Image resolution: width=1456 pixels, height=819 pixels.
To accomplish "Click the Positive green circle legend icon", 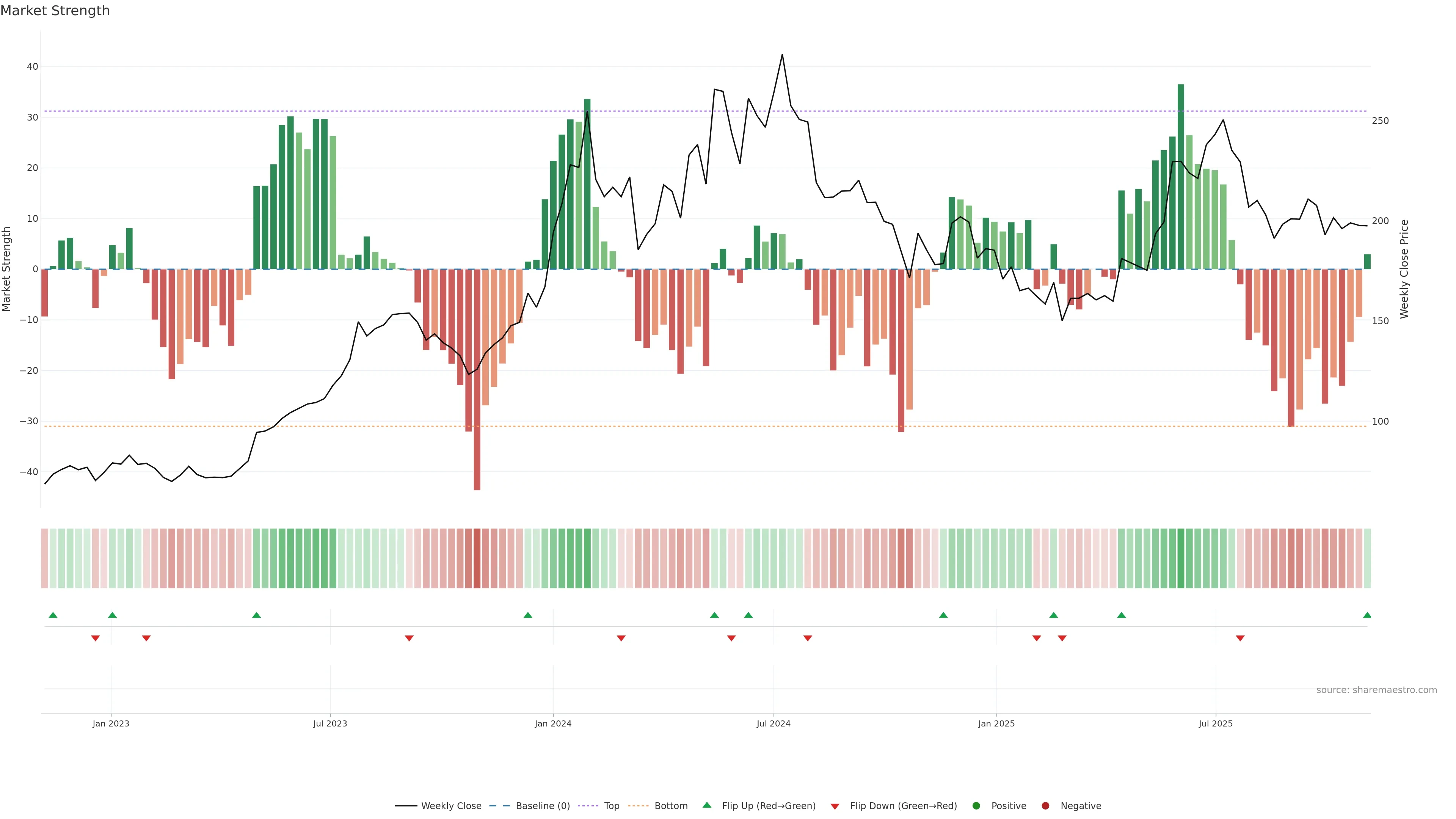I will pyautogui.click(x=976, y=806).
